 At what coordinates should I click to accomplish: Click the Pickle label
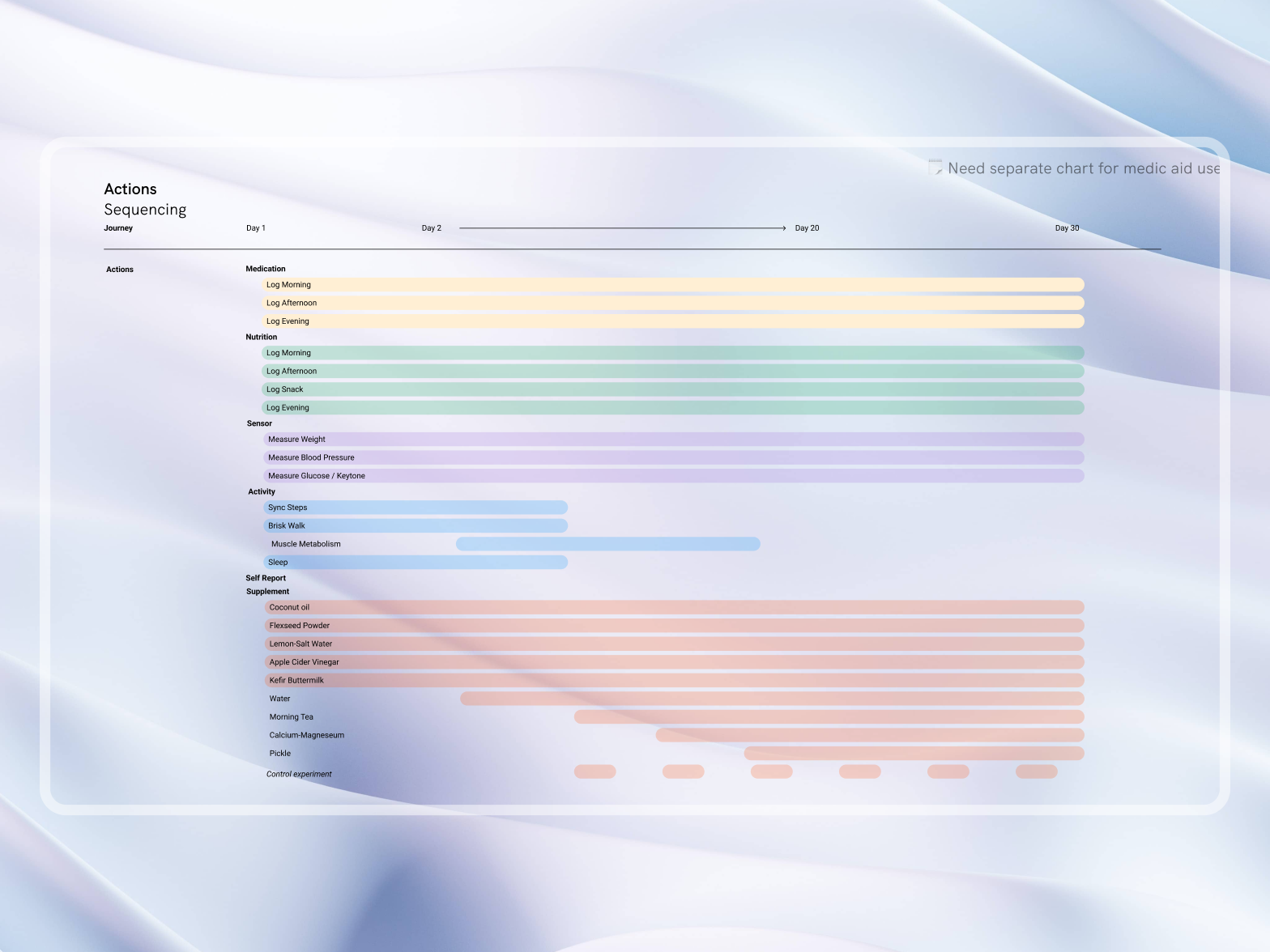pos(280,754)
